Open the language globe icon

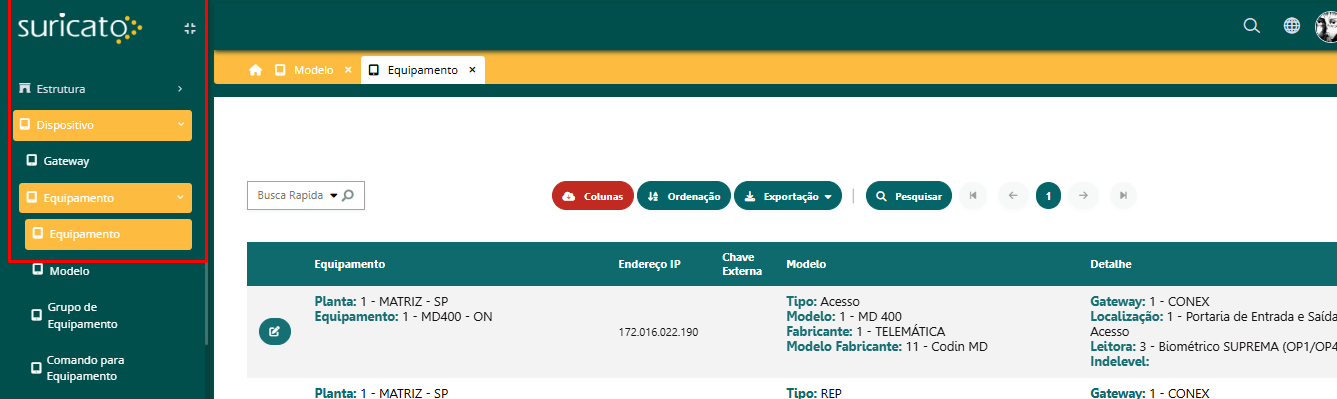(1292, 26)
